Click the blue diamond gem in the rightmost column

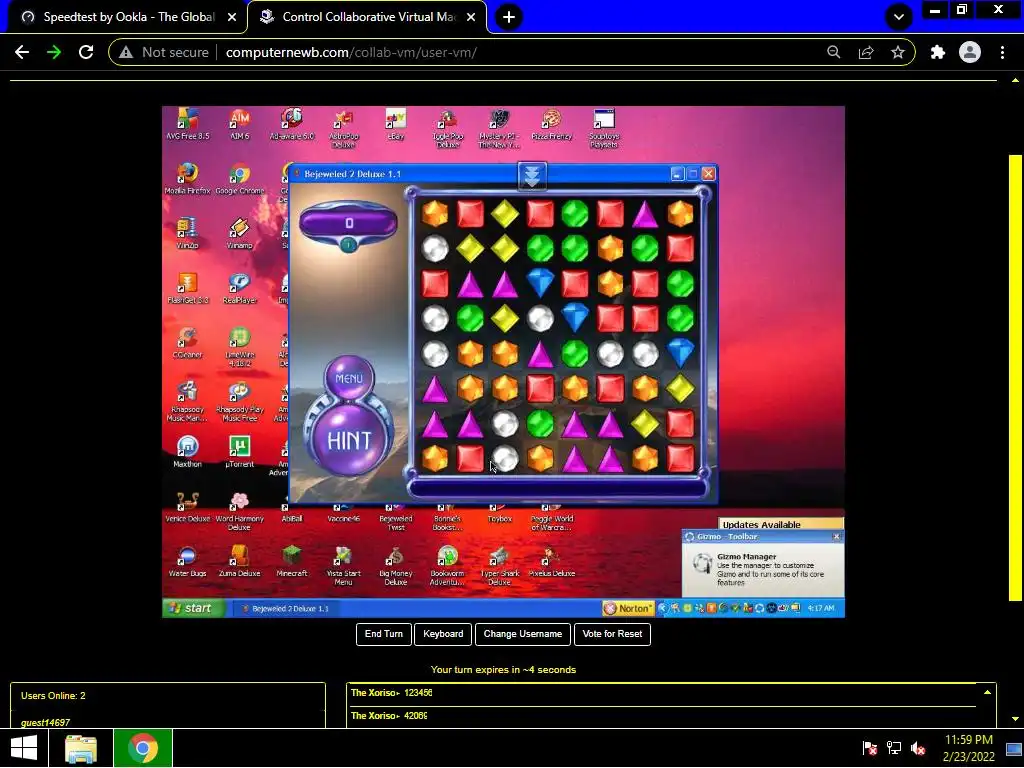680,353
